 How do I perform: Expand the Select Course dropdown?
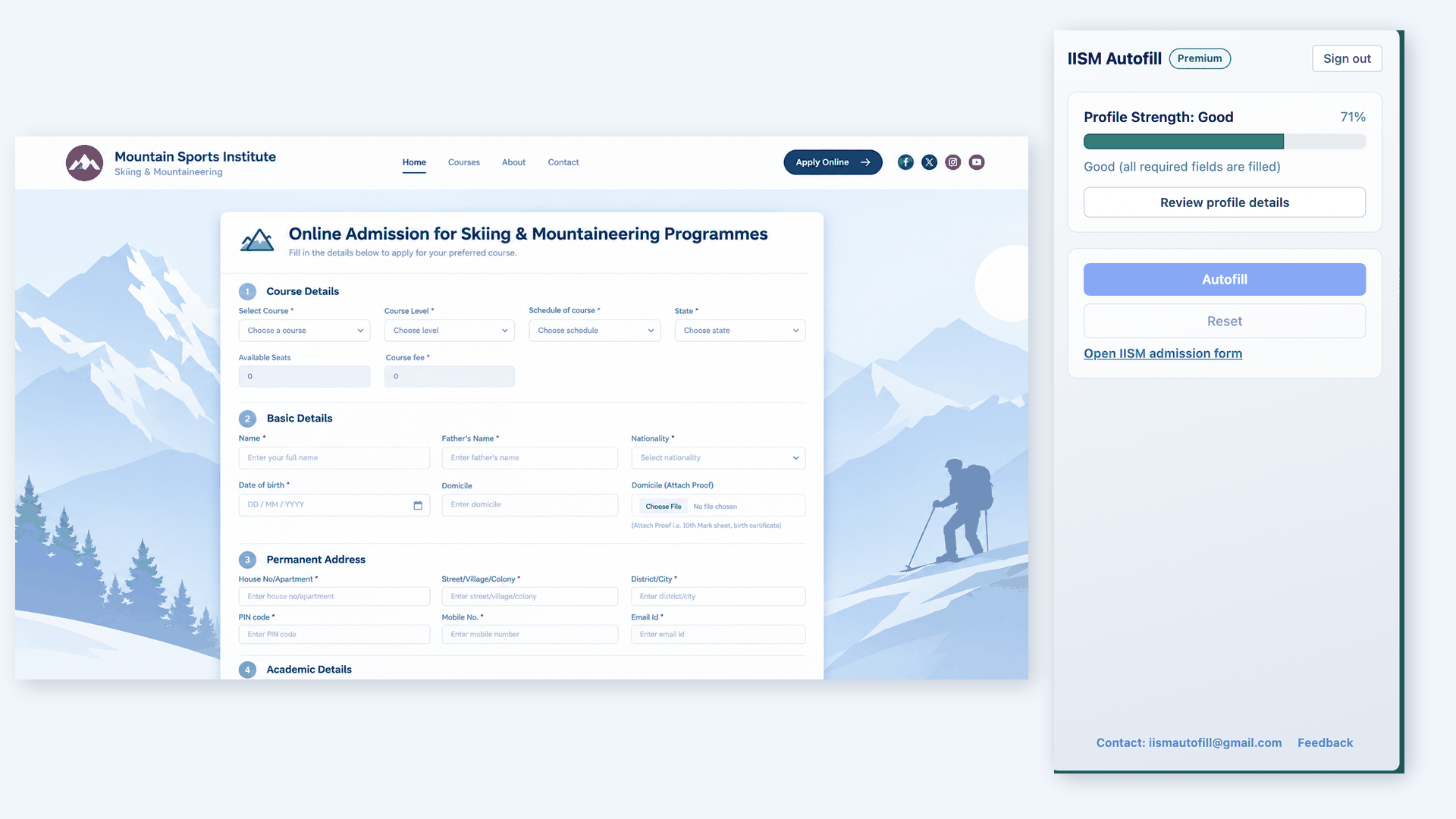(x=304, y=331)
